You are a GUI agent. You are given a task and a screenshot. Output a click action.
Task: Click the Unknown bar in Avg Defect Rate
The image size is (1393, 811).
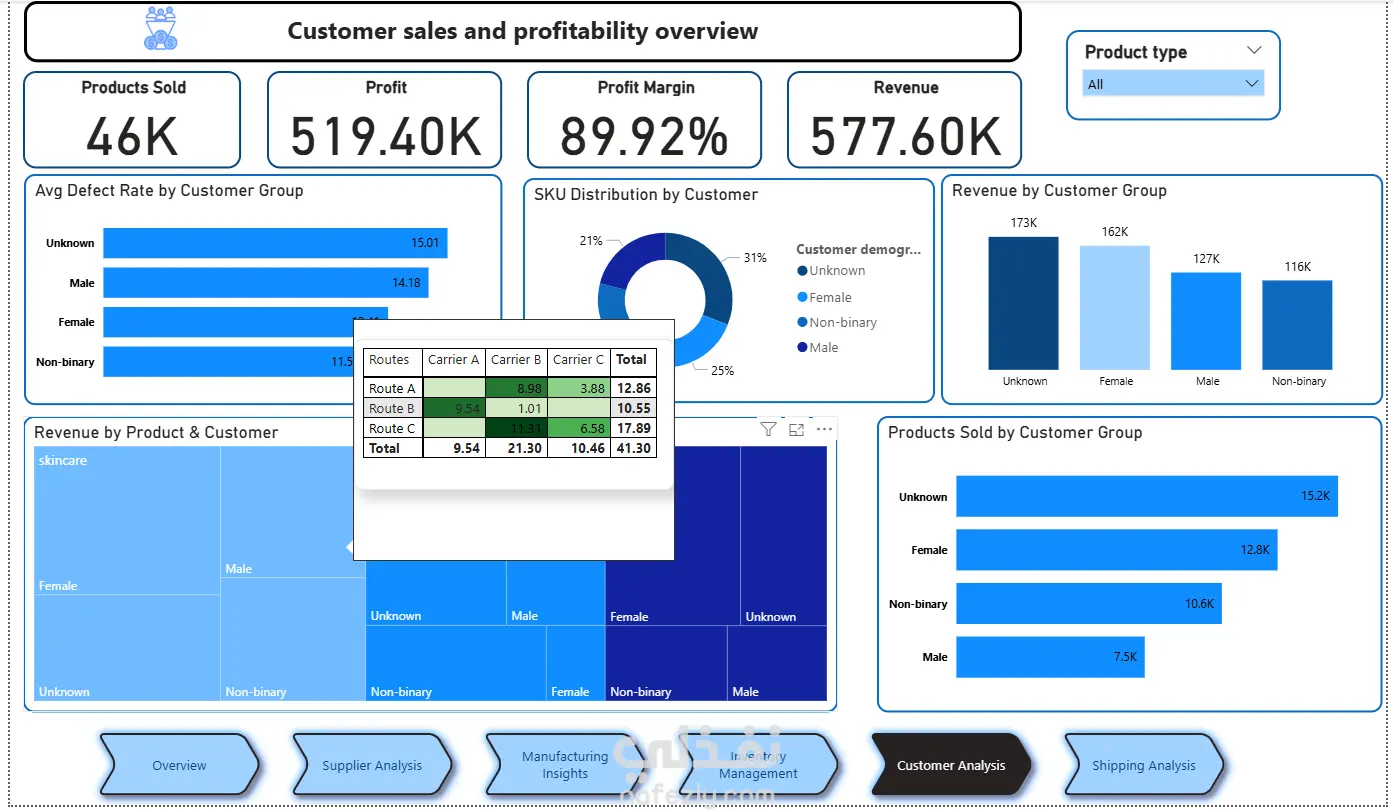275,243
